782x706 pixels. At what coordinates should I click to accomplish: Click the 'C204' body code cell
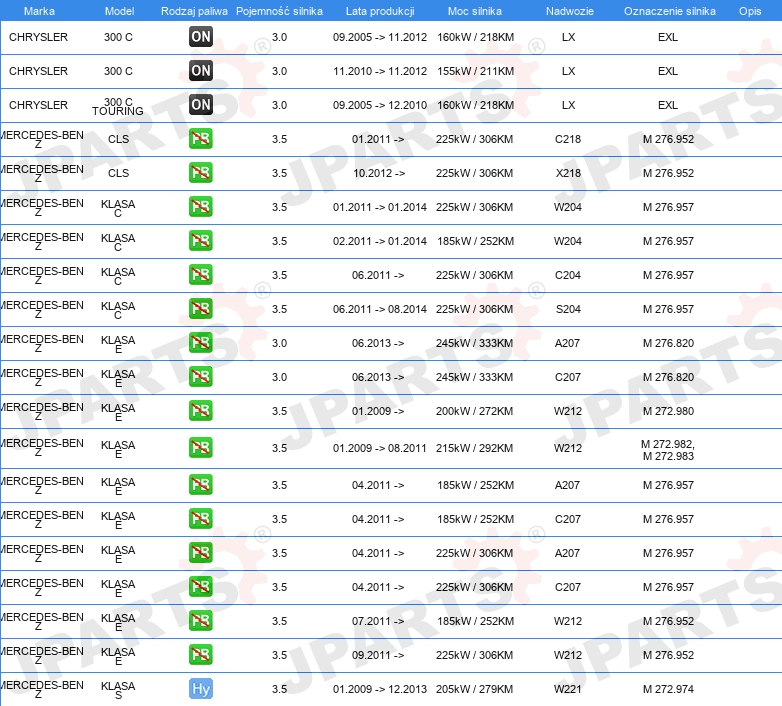pyautogui.click(x=568, y=275)
